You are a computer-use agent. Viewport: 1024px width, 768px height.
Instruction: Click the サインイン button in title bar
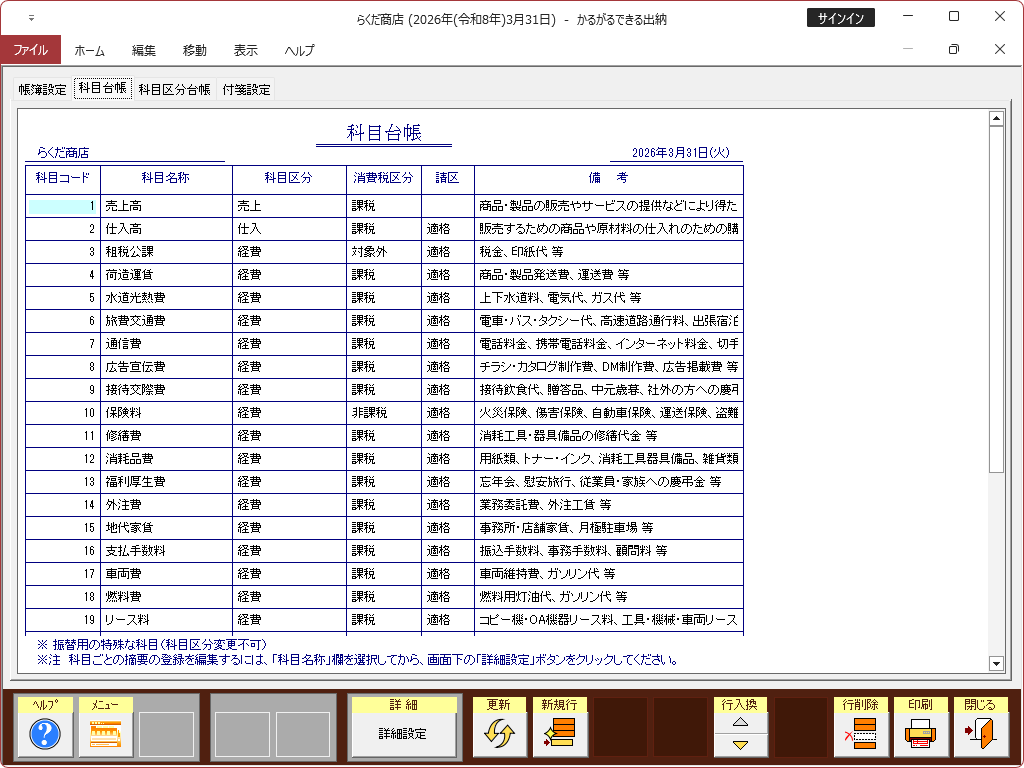(x=841, y=18)
